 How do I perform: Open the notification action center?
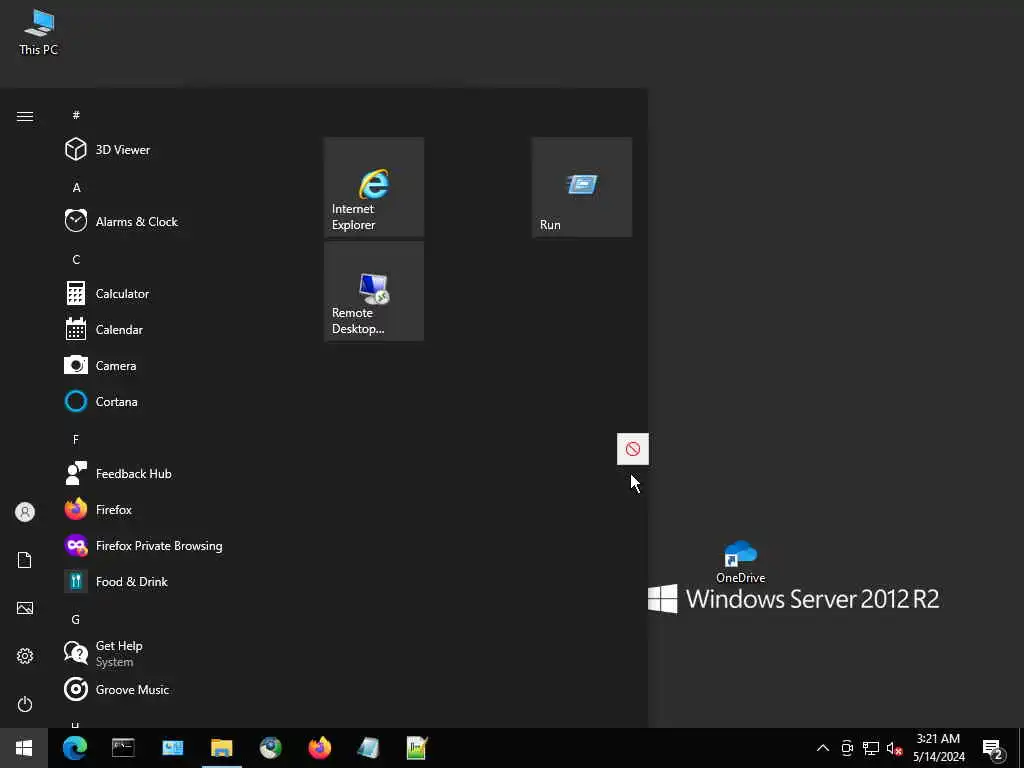992,748
